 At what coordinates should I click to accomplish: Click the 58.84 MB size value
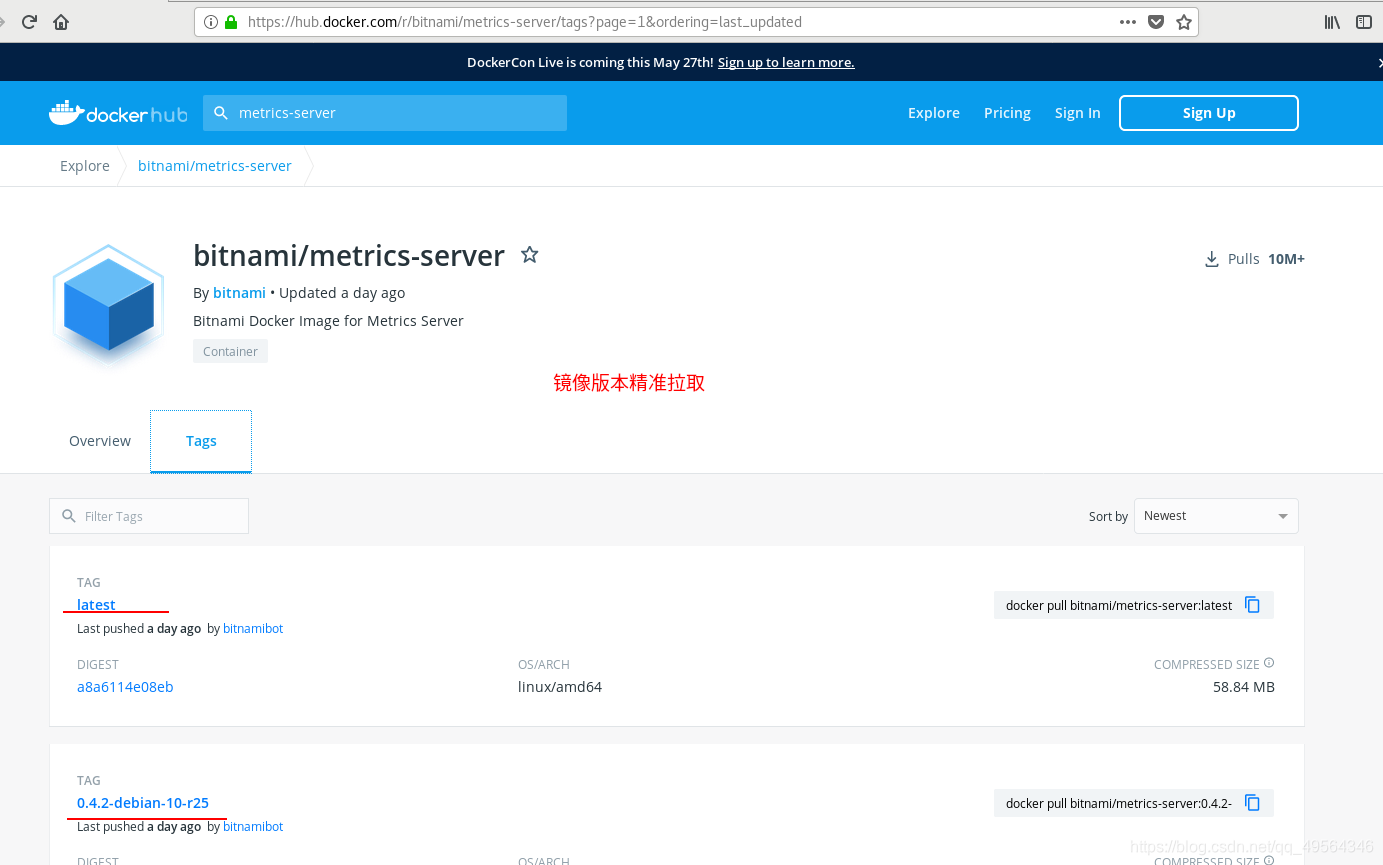(x=1244, y=687)
